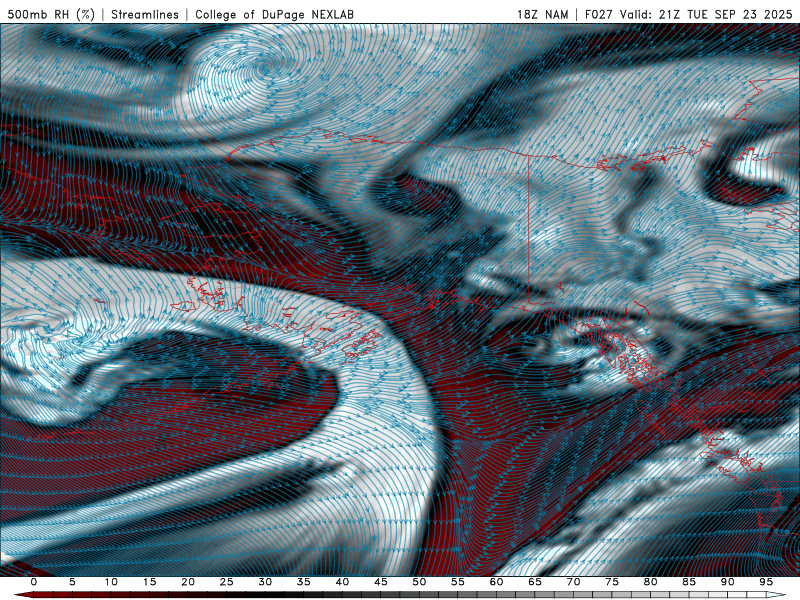Click the colorbar label "50"
Screen dimensions: 800x600
pyautogui.click(x=419, y=582)
